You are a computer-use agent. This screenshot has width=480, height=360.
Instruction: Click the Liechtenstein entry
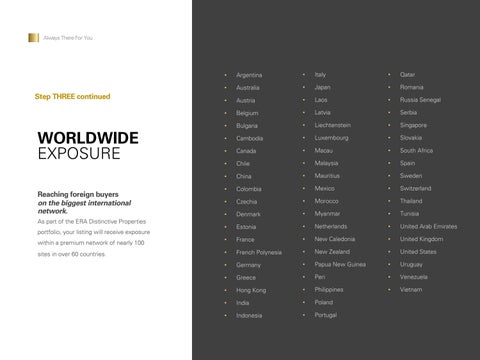(333, 125)
